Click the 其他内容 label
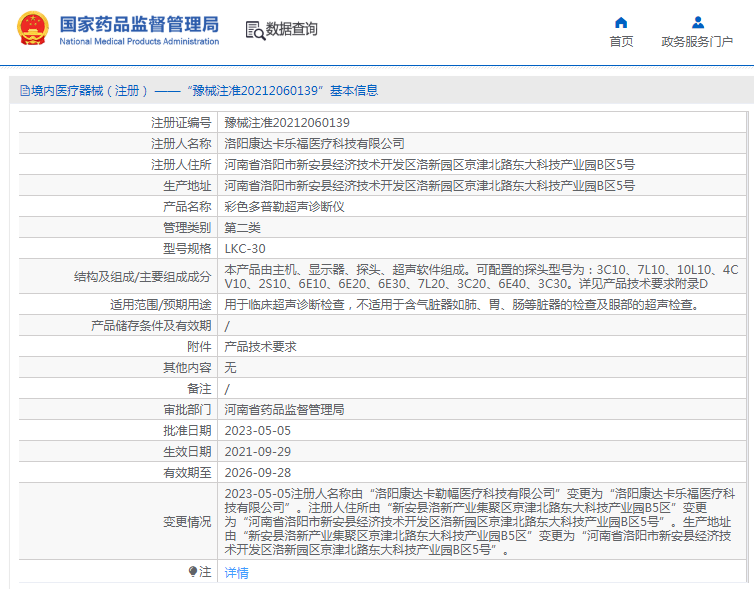This screenshot has height=589, width=754. pyautogui.click(x=187, y=368)
